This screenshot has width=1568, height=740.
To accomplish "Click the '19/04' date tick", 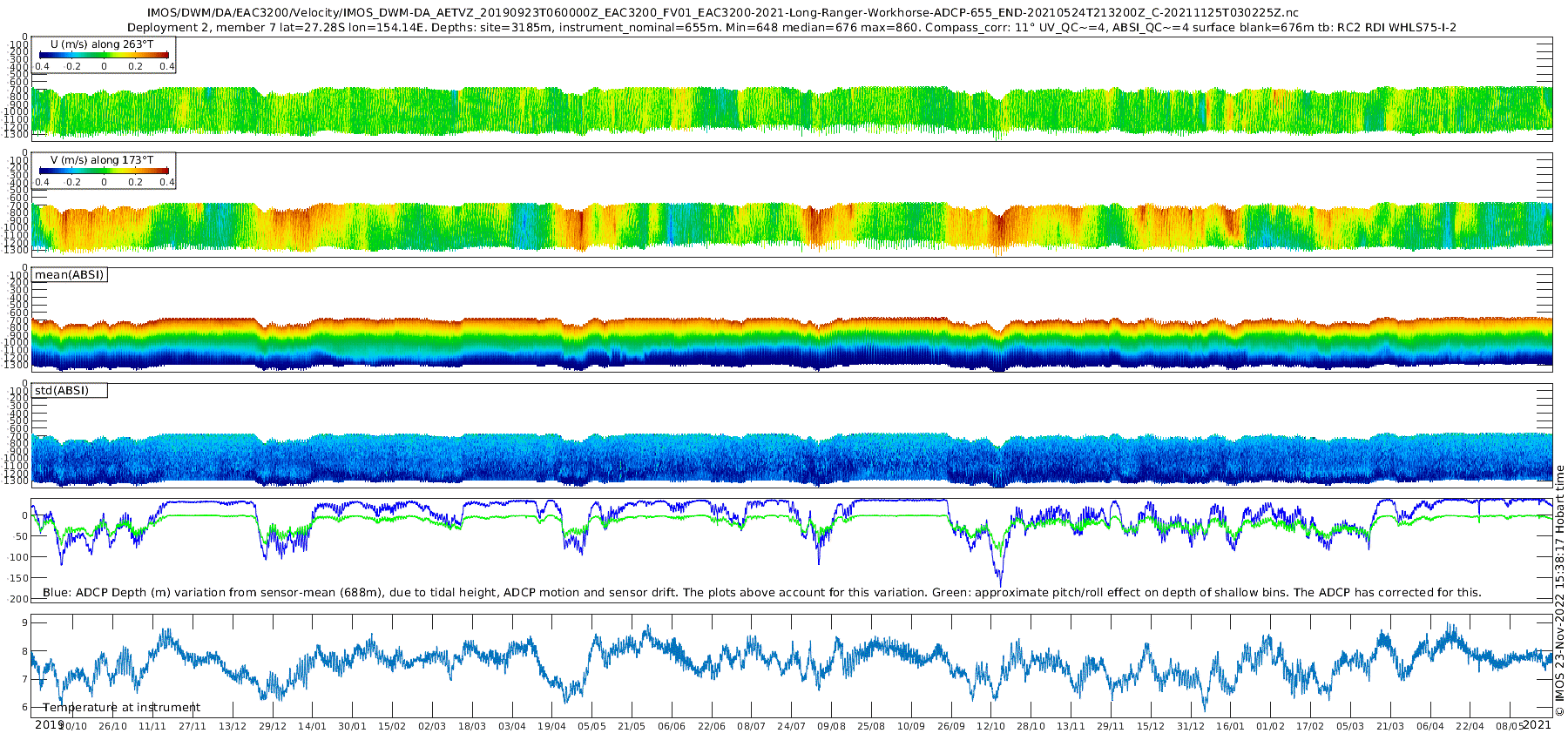I will pyautogui.click(x=551, y=726).
